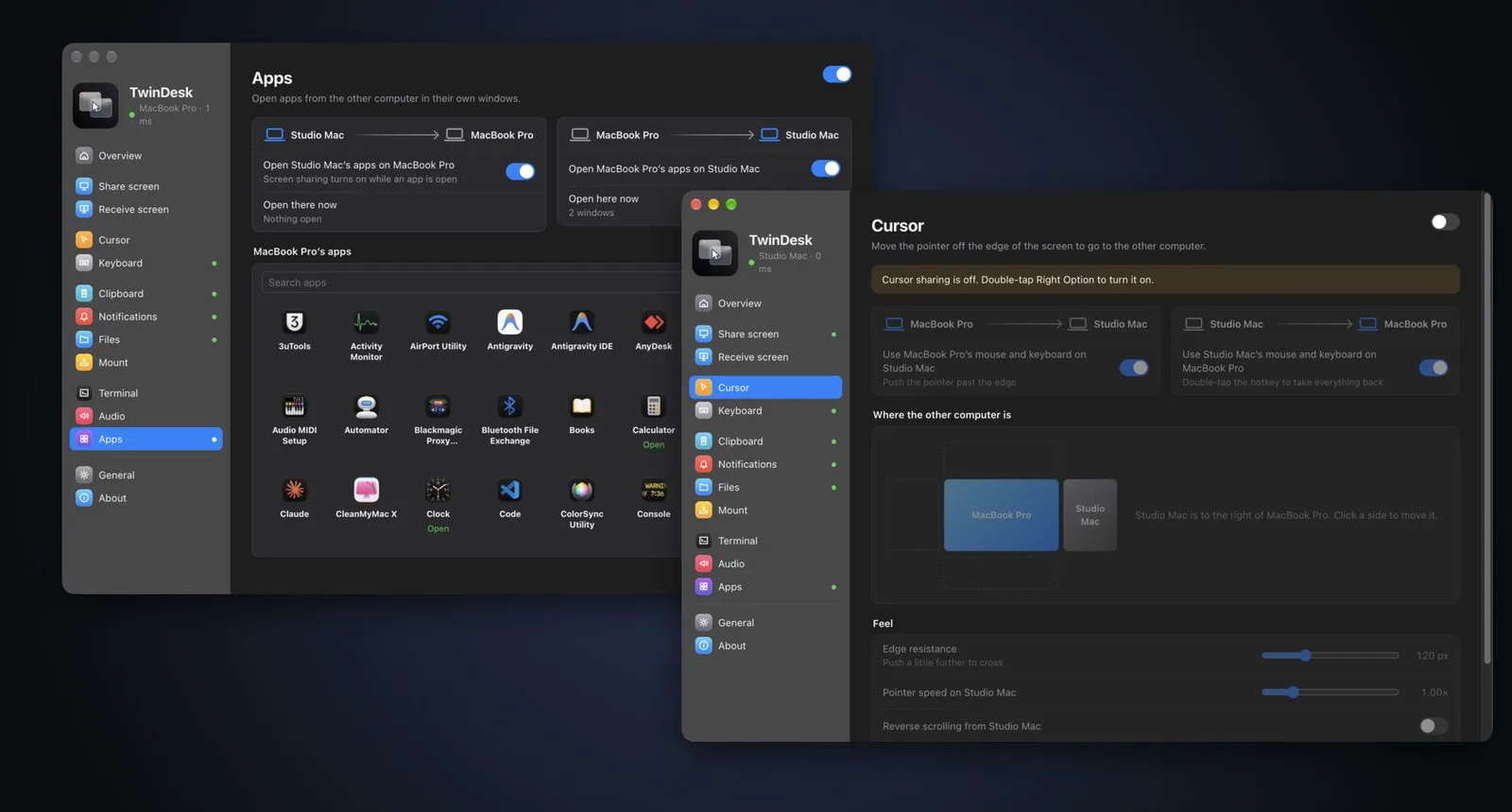Image resolution: width=1512 pixels, height=812 pixels.
Task: Launch Activity Monitor from the apps grid
Action: tap(367, 323)
